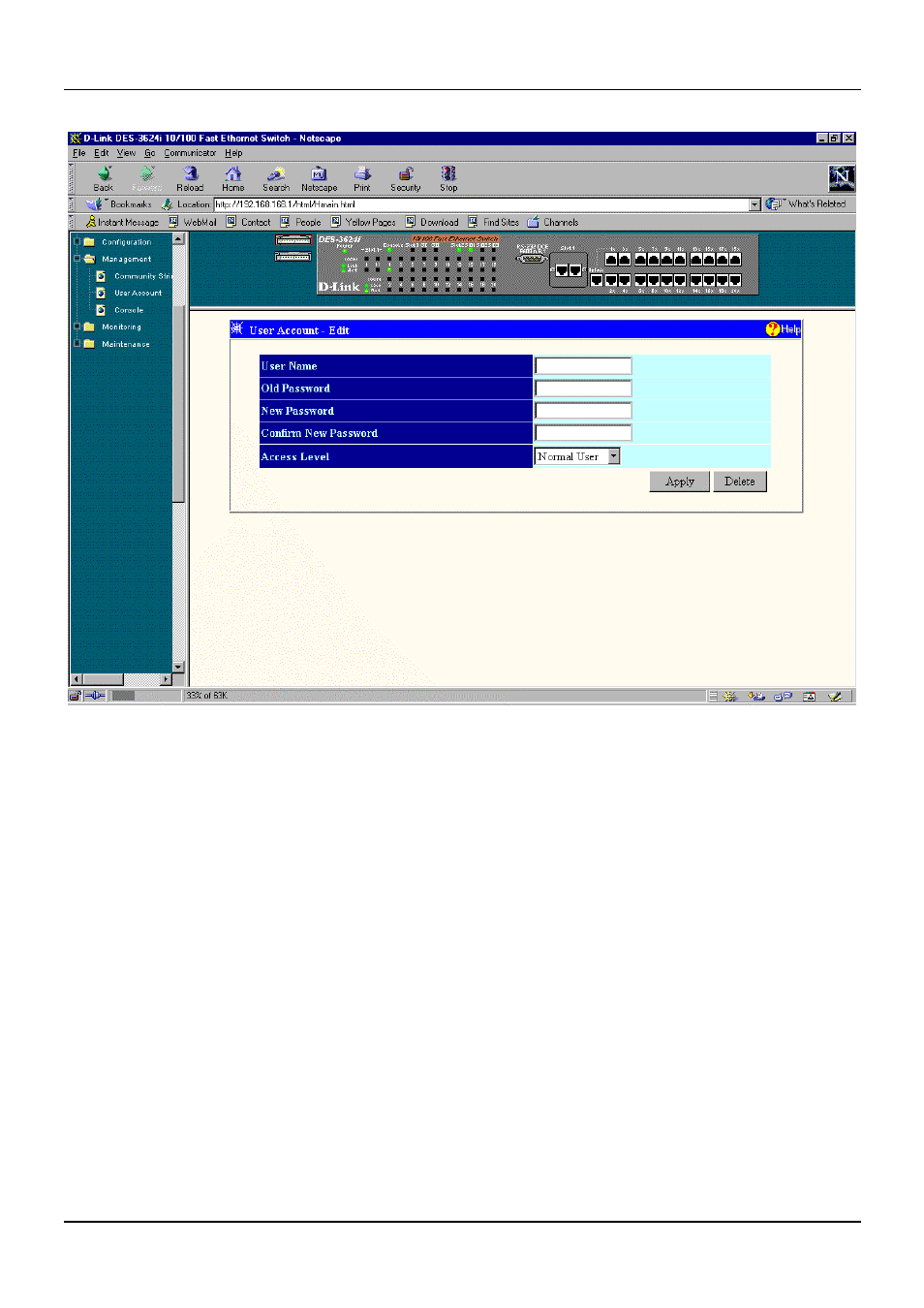The height and width of the screenshot is (1308, 924).
Task: Focus the Old Password field
Action: point(583,388)
